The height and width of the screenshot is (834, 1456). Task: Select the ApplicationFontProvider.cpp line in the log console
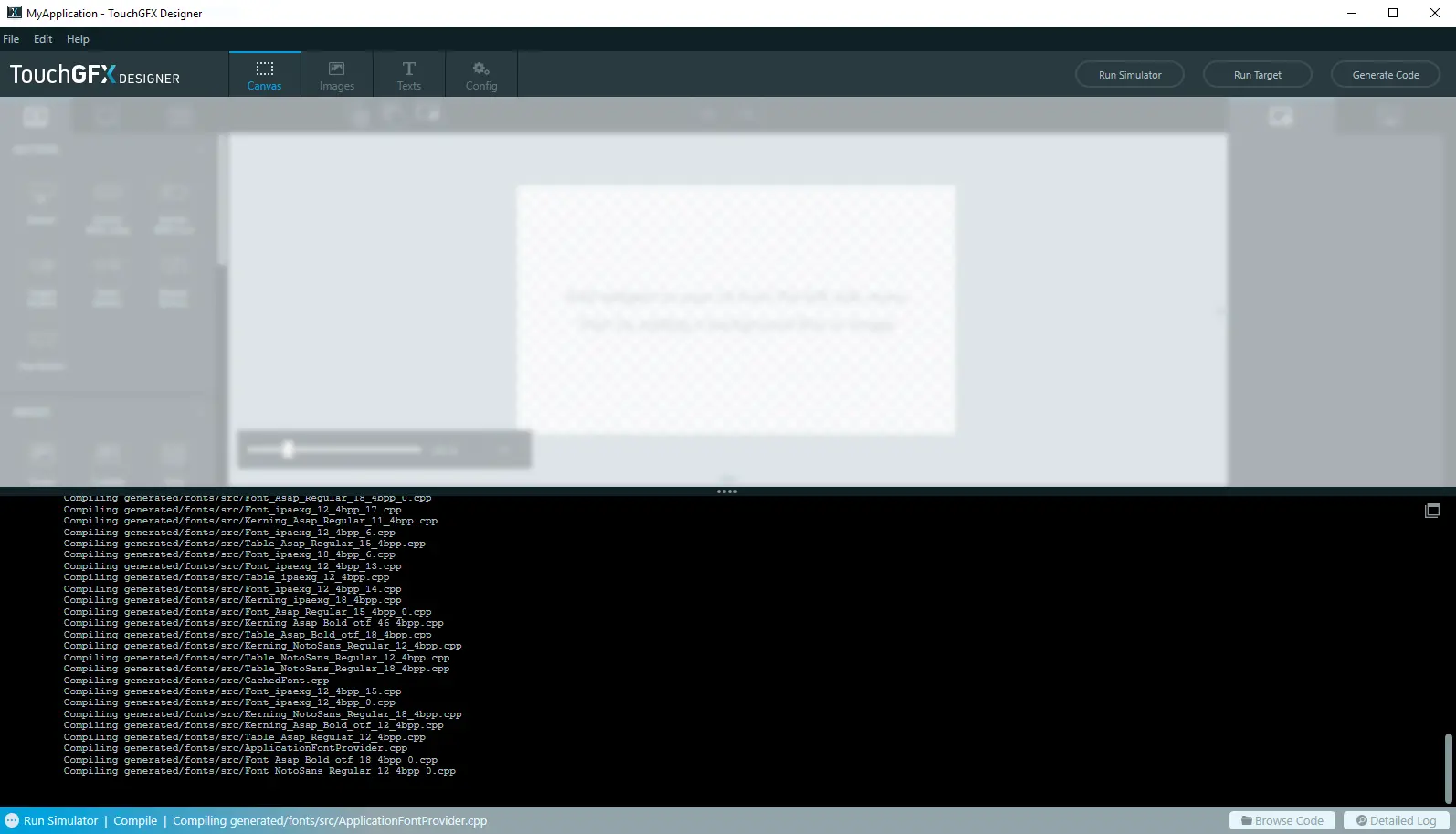tap(236, 748)
